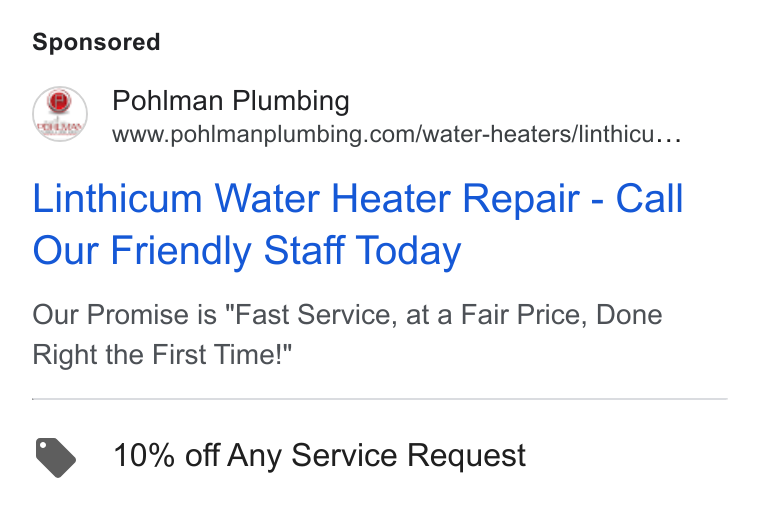Screen dimensions: 760x516
Task: Select the 10% off Any Service Request offer
Action: point(319,455)
